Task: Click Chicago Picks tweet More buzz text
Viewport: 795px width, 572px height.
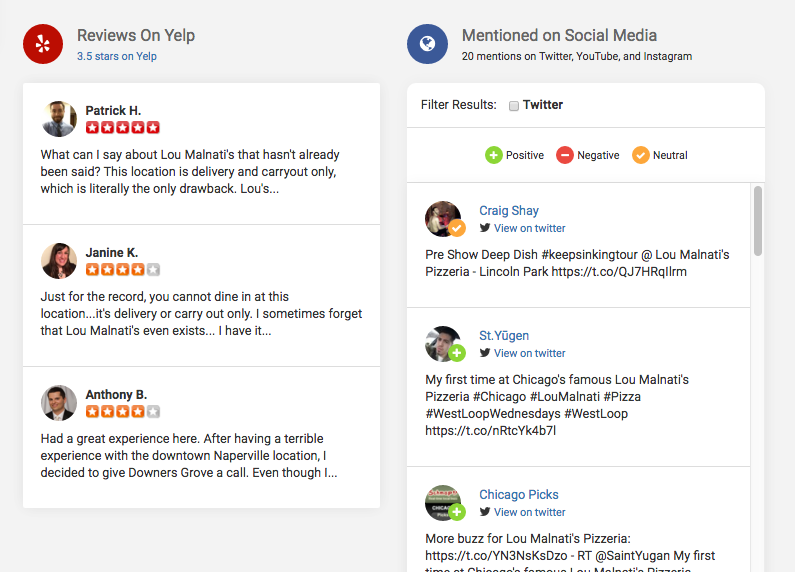Action: pyautogui.click(x=570, y=554)
